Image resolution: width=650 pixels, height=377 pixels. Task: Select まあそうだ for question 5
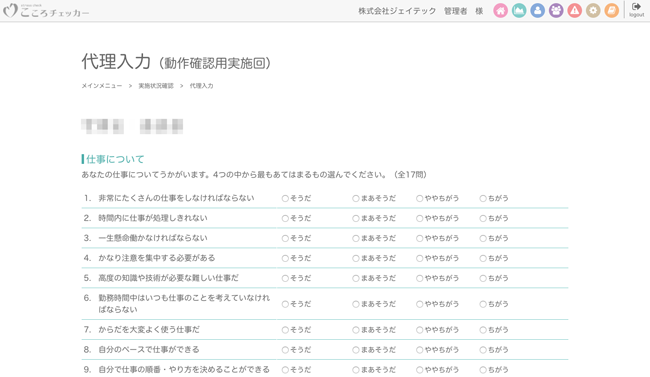(x=356, y=278)
